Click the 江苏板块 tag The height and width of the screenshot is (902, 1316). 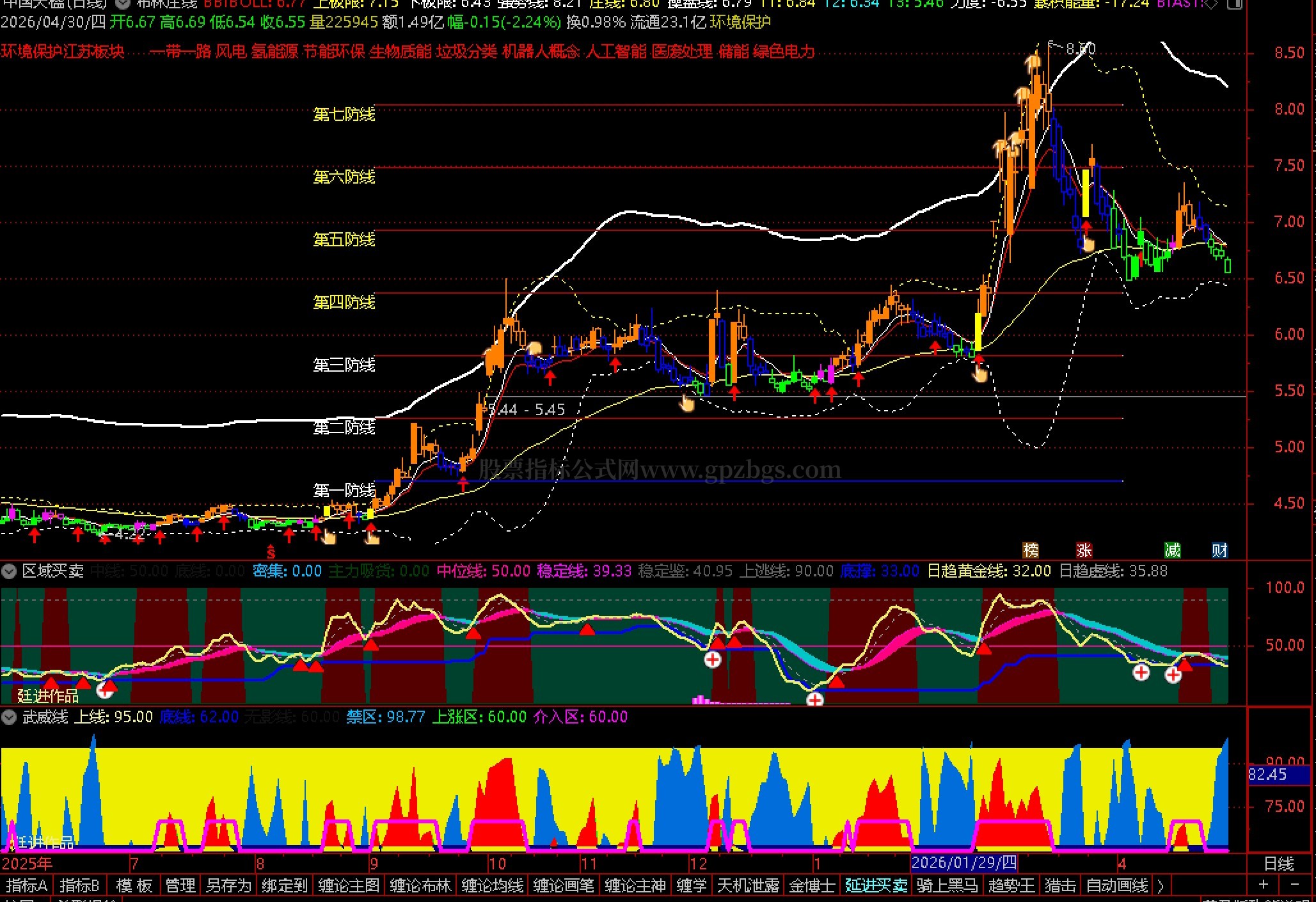(93, 51)
